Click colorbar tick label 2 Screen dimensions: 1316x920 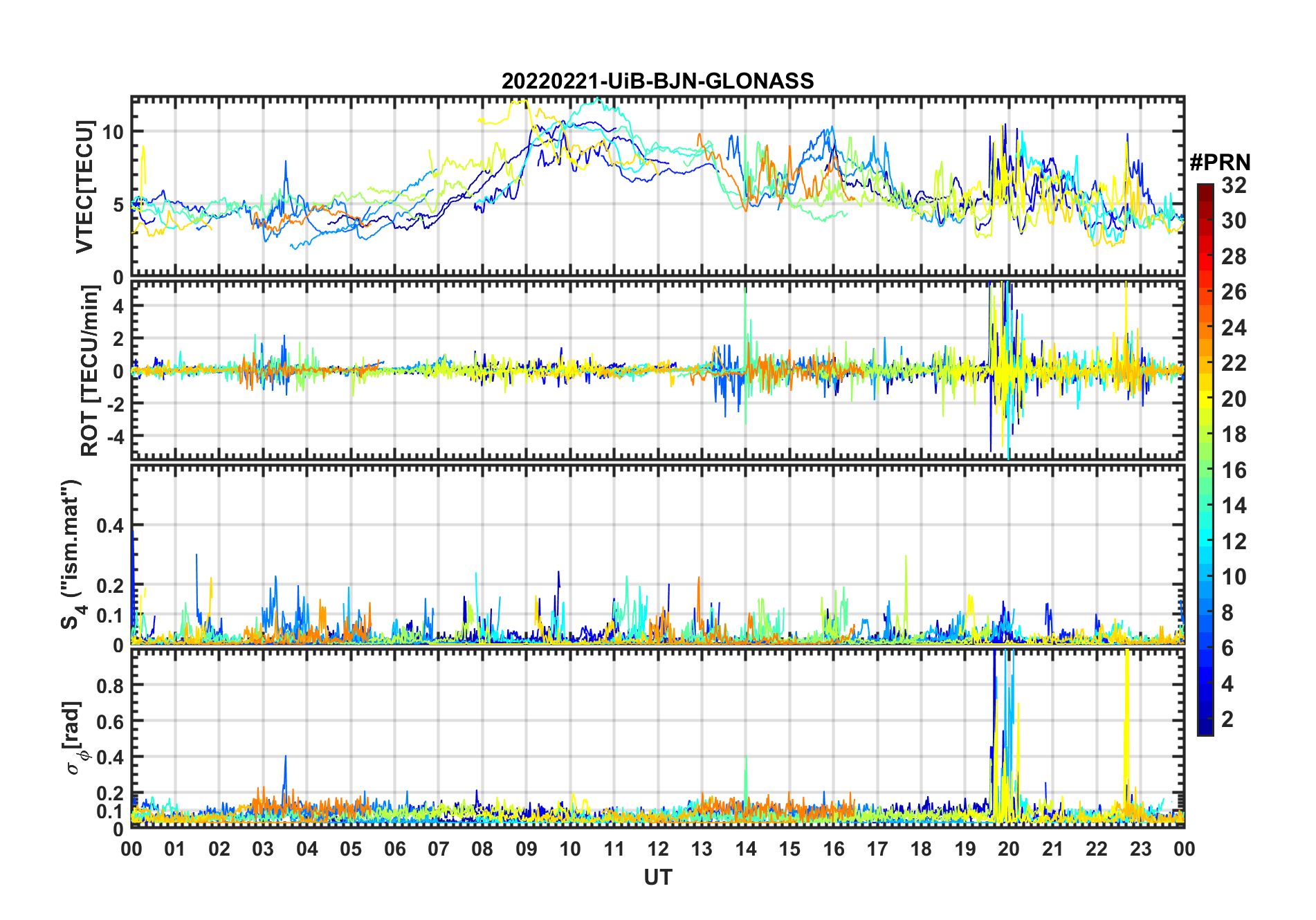tap(1227, 719)
